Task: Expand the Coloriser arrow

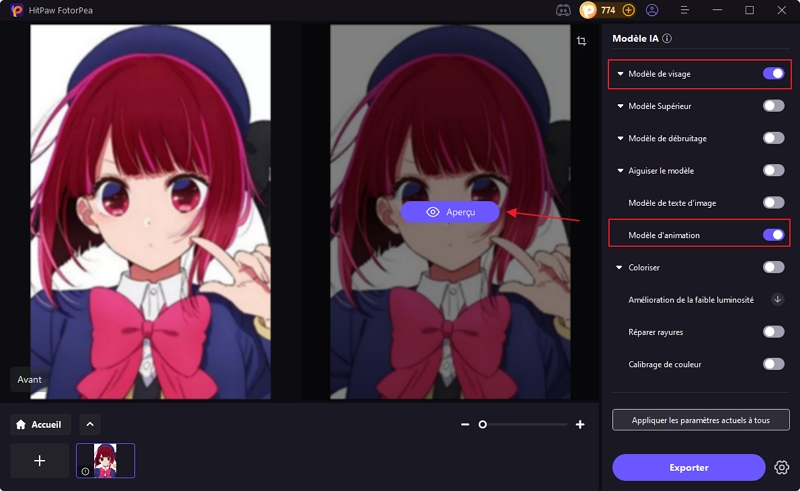Action: pyautogui.click(x=619, y=267)
